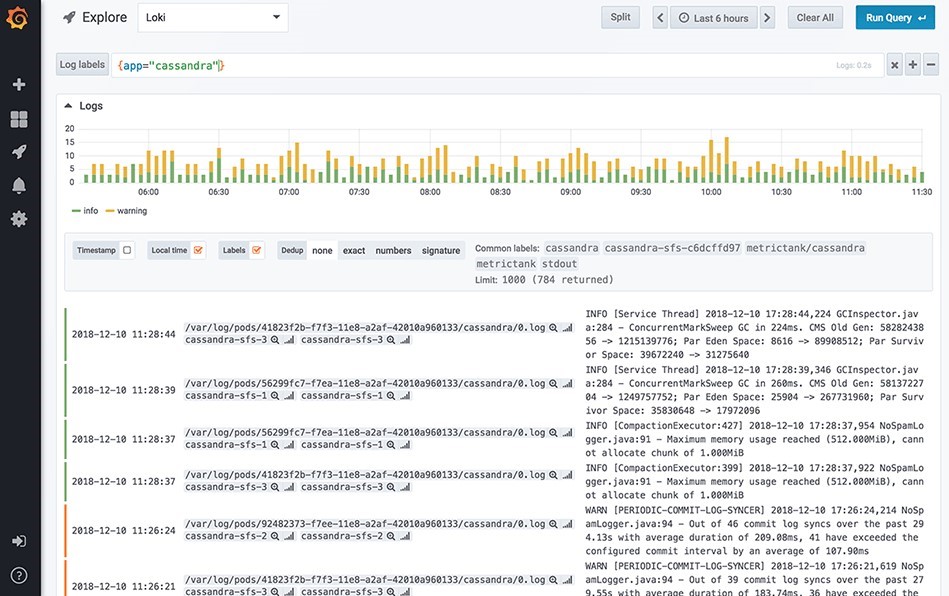
Task: Click the Run Query button
Action: coord(895,18)
